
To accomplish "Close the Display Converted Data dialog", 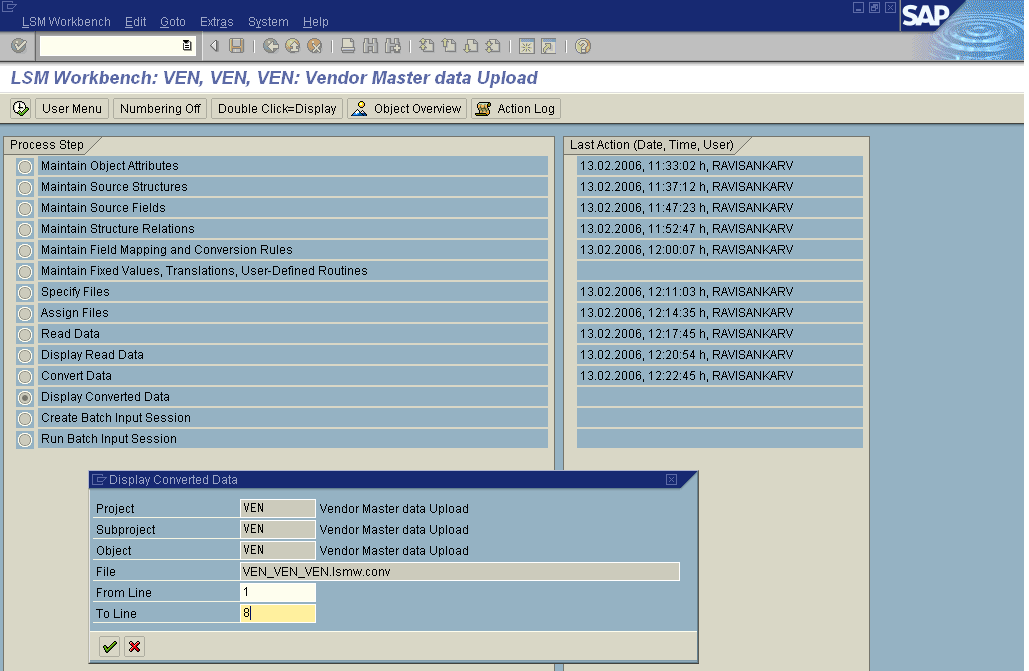I will [x=671, y=480].
